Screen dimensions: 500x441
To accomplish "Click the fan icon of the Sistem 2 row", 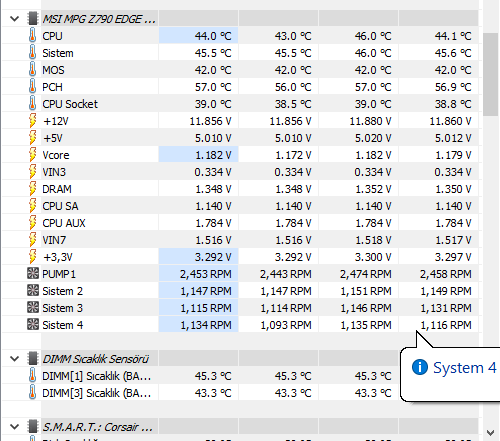I will (33, 291).
